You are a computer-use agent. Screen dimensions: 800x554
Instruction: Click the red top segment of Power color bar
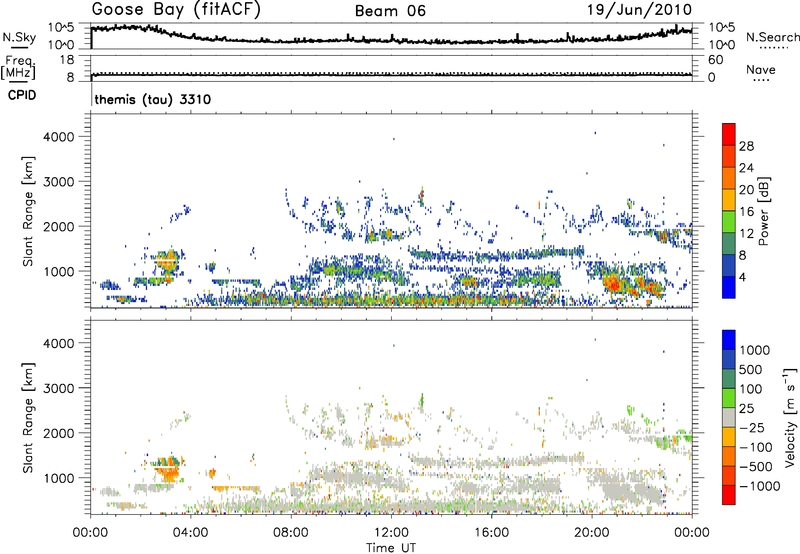click(729, 135)
